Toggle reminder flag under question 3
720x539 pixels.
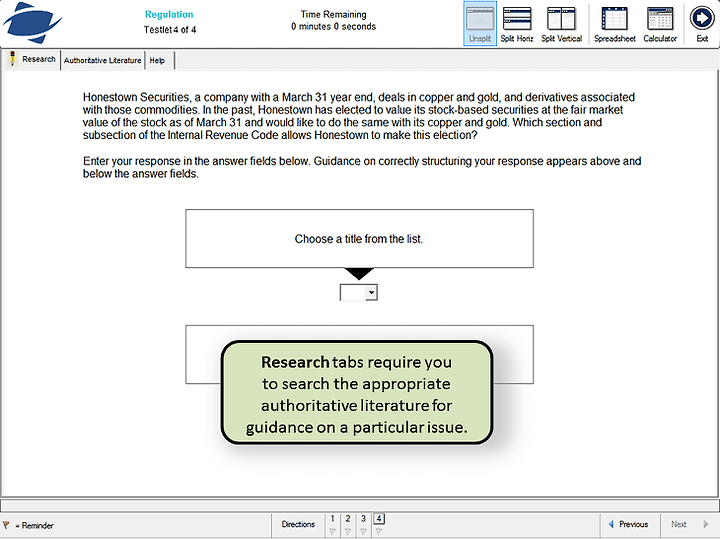point(363,532)
